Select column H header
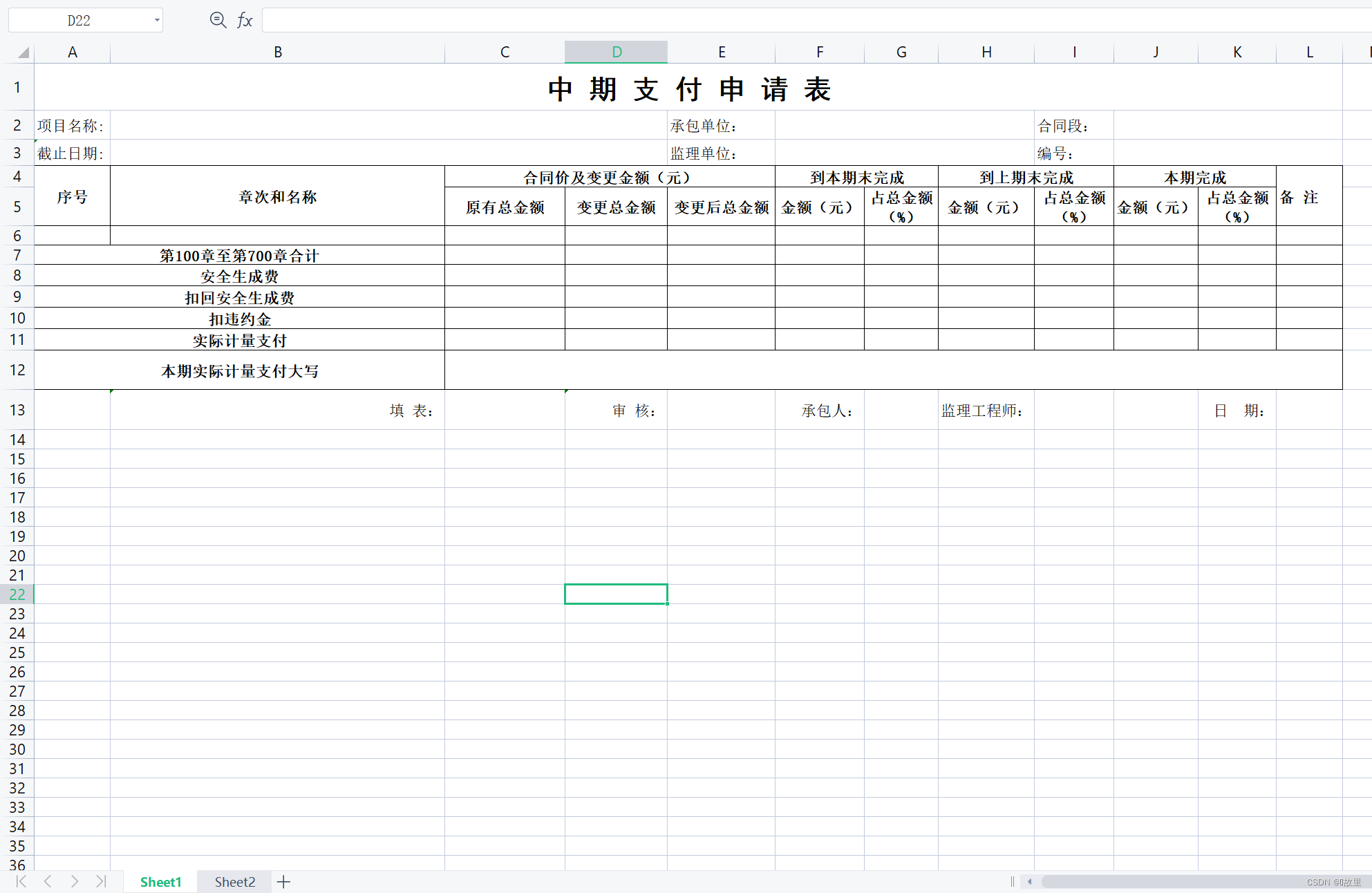Screen dimensions: 1372x893 tap(986, 52)
